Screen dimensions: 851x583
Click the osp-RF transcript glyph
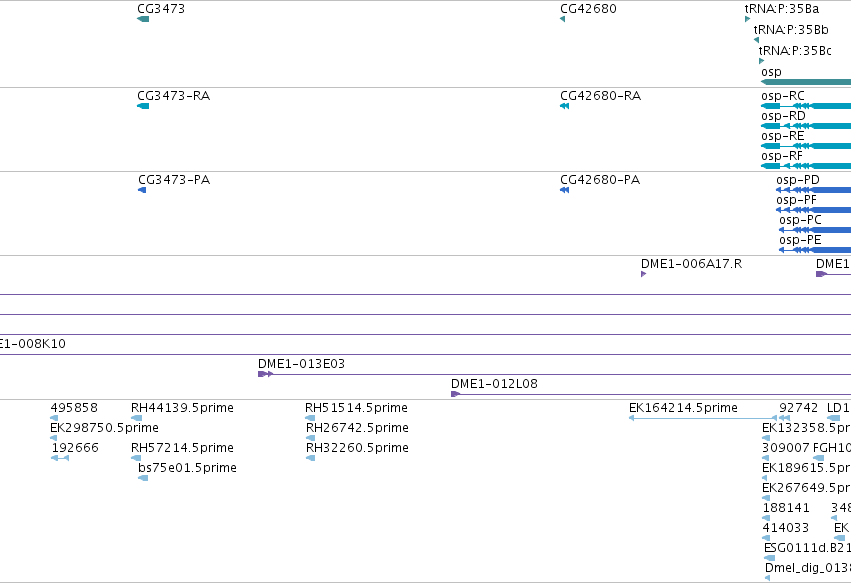point(806,166)
